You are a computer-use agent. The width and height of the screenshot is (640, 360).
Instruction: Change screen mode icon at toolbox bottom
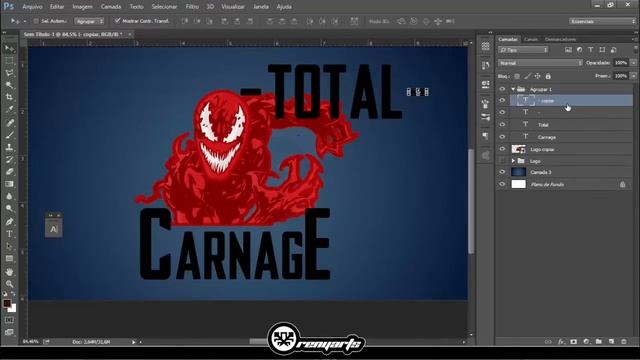9,332
